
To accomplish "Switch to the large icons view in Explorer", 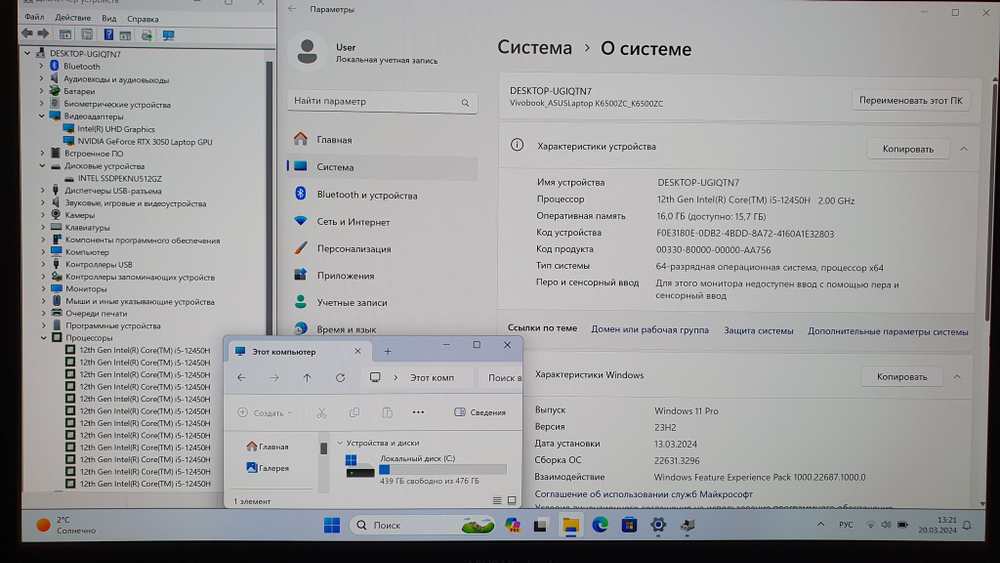I will pos(513,499).
